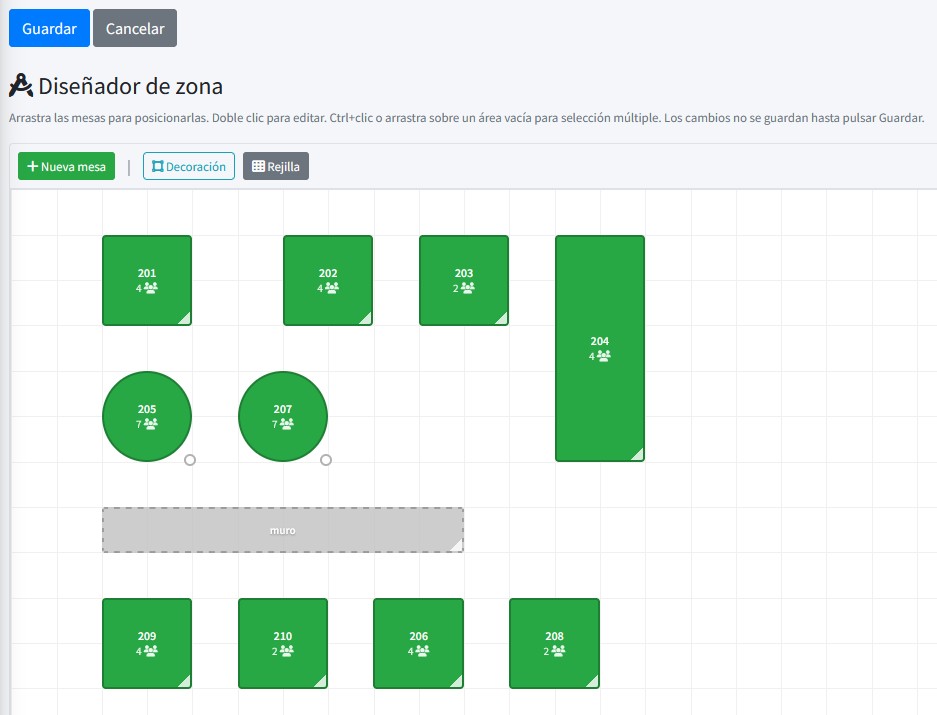
Task: Click the circular resize handle of table 207
Action: tap(326, 460)
